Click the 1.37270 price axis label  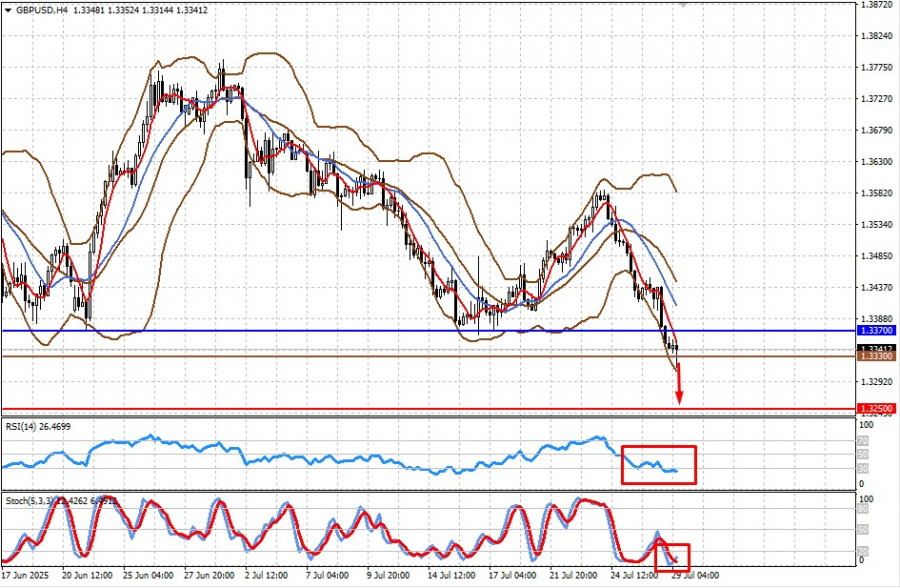pos(877,99)
